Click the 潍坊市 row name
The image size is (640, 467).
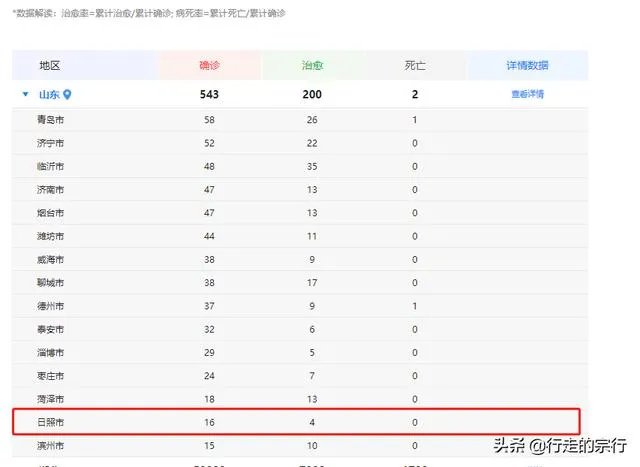(x=51, y=236)
